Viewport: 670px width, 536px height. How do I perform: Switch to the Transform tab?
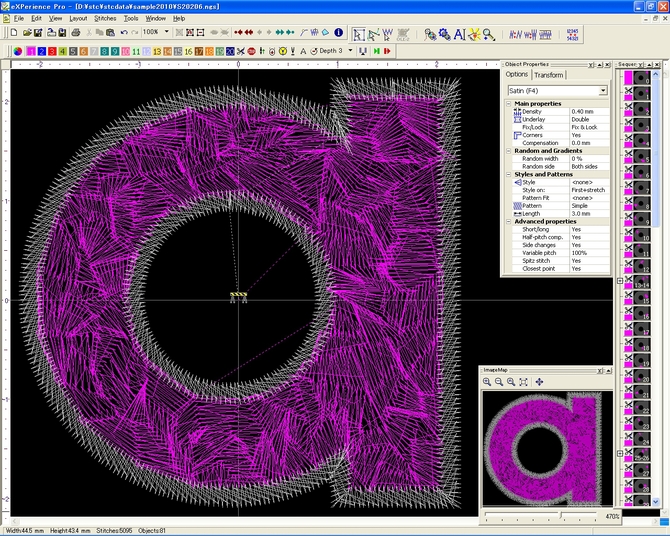click(549, 75)
